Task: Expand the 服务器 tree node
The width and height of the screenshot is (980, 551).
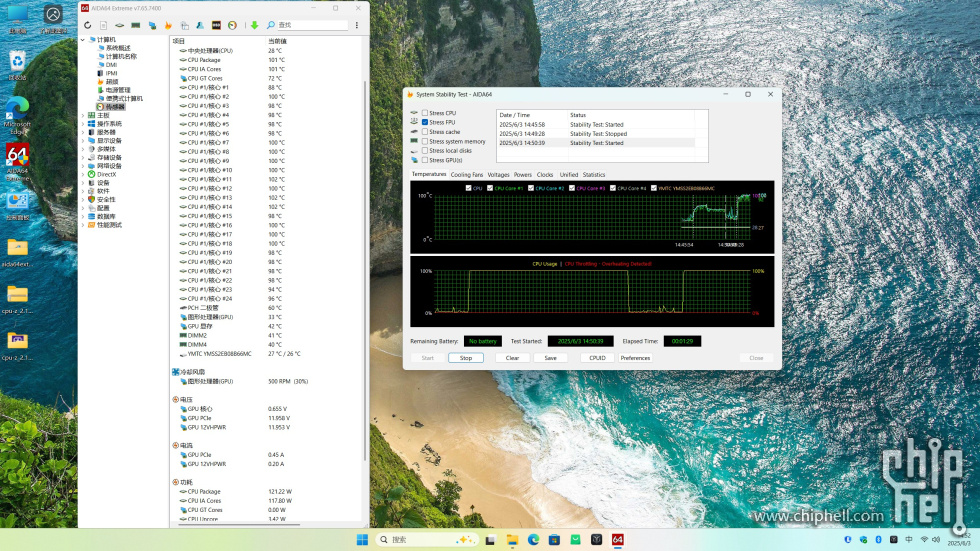Action: 83,132
